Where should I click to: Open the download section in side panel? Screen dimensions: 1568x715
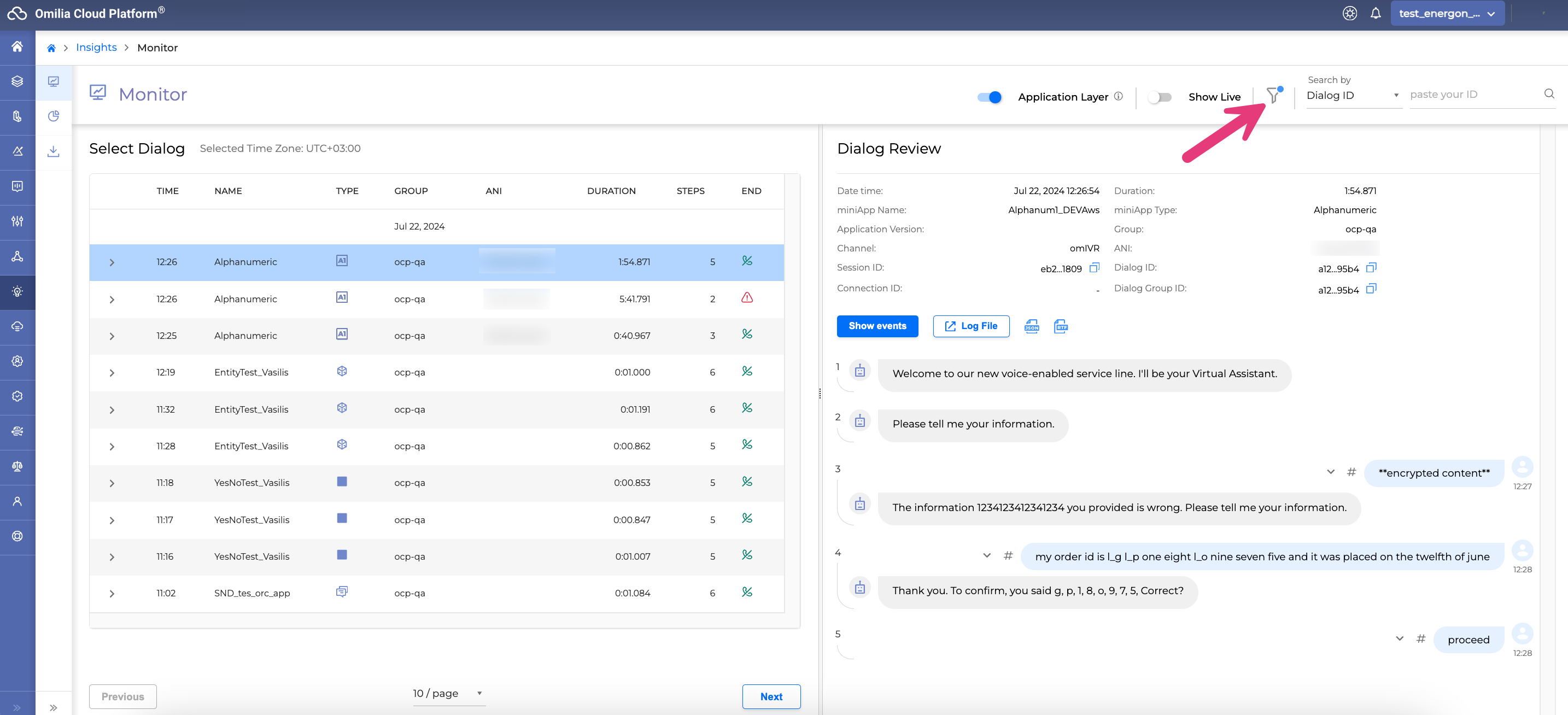(54, 151)
